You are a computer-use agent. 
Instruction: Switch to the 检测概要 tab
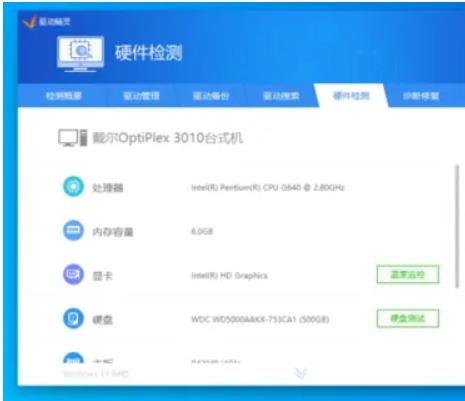coord(64,96)
